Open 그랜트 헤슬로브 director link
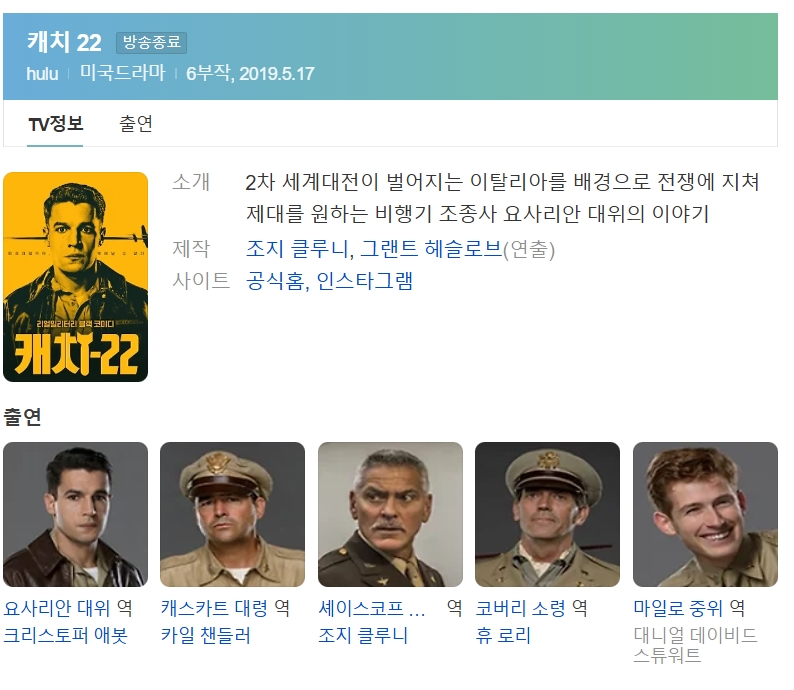This screenshot has width=794, height=690. (x=430, y=249)
